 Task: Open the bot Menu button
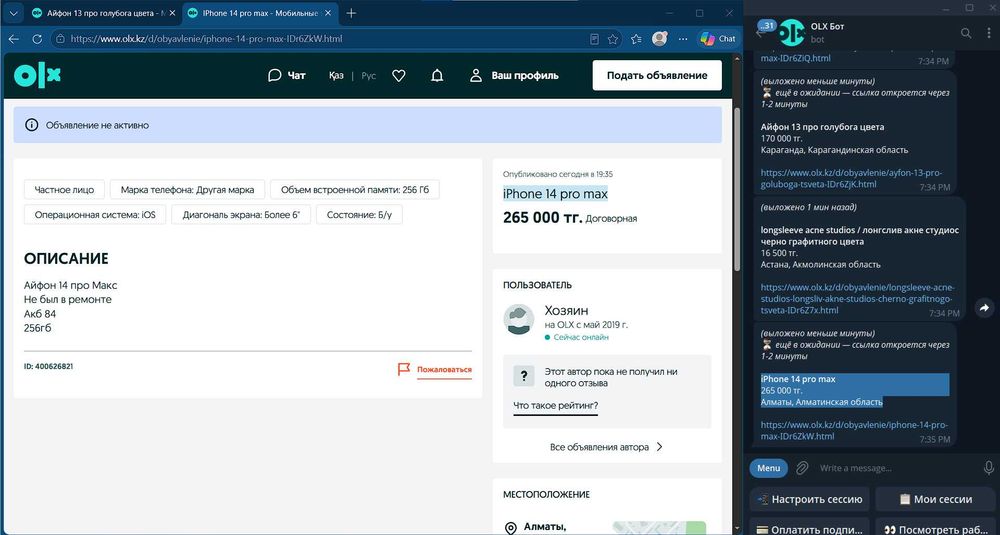click(x=768, y=468)
